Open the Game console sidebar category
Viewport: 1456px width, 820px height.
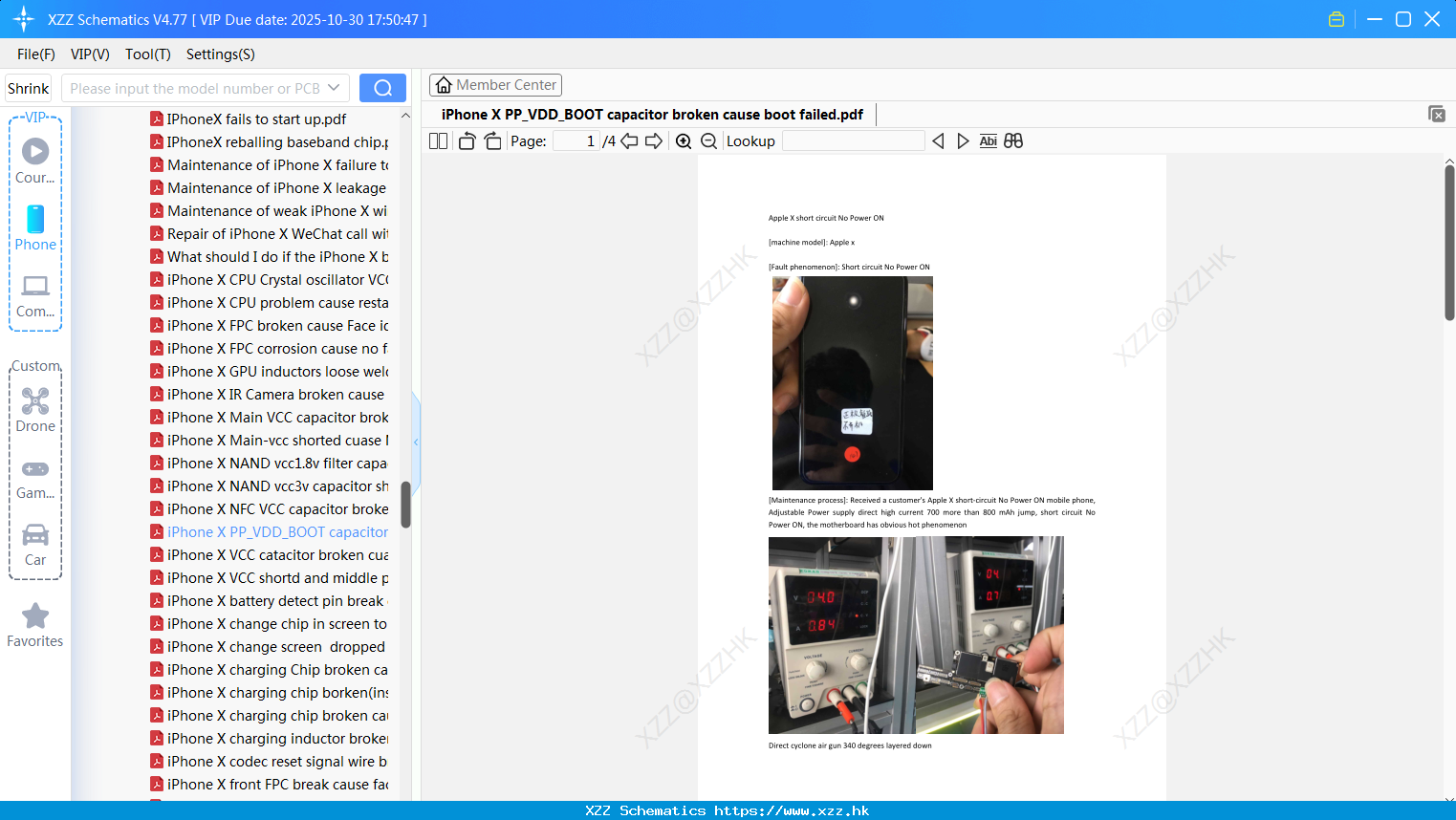click(35, 479)
